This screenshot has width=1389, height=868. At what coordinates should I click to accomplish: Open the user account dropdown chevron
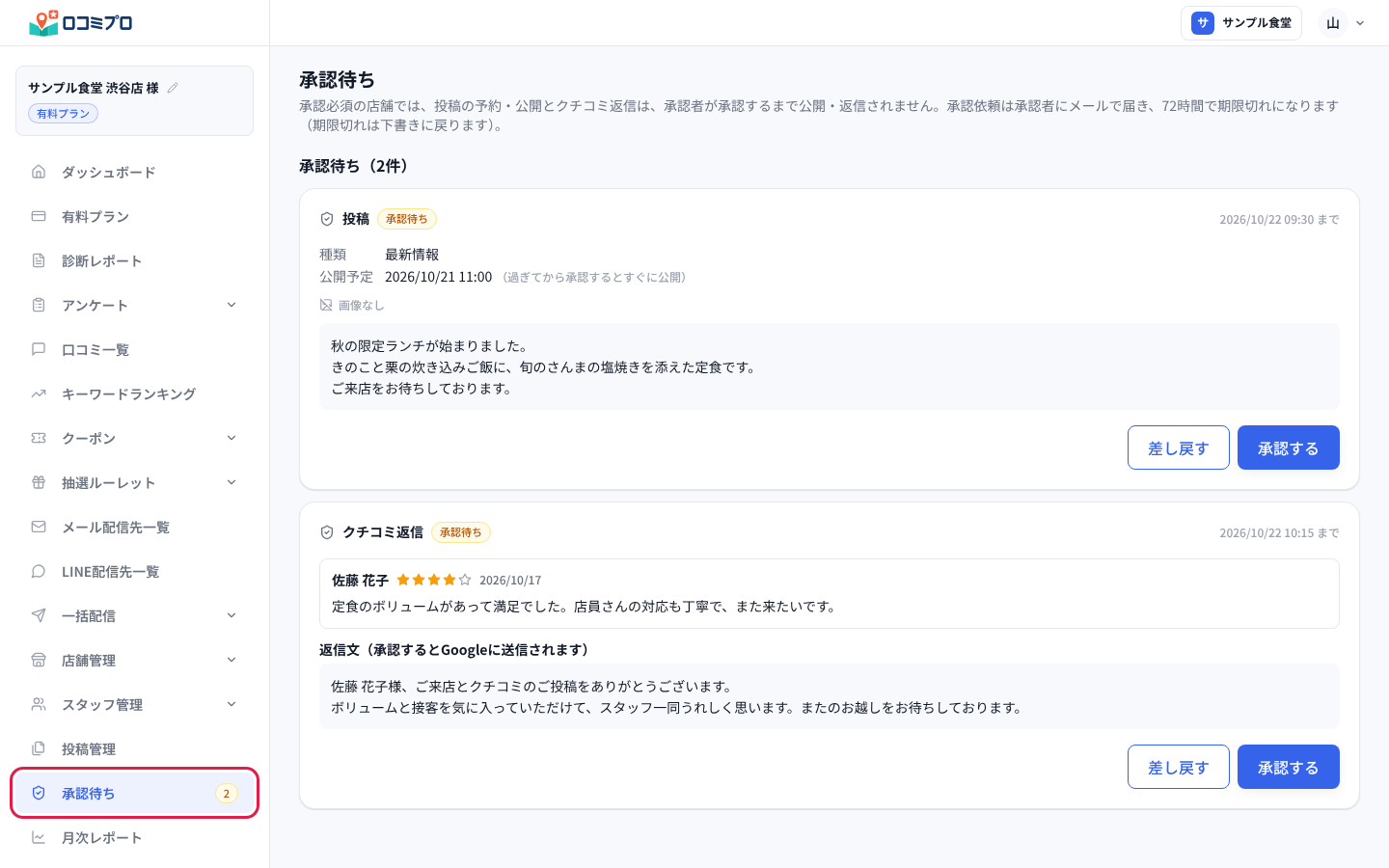[x=1360, y=23]
